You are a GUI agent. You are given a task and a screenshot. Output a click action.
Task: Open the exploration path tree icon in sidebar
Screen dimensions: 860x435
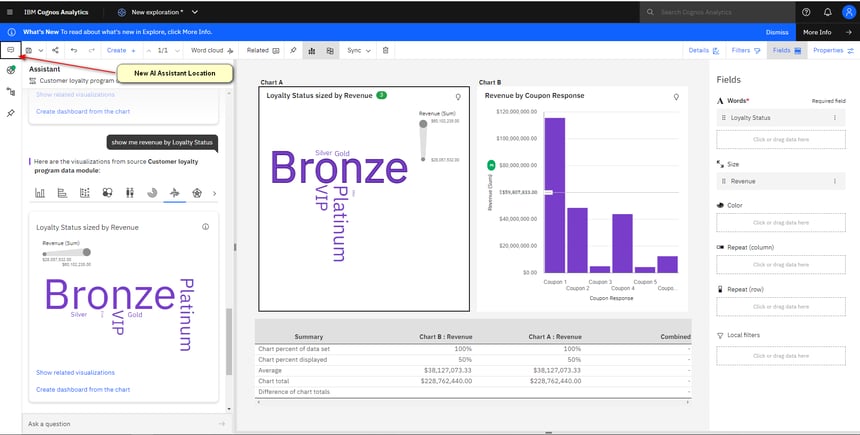pos(10,92)
